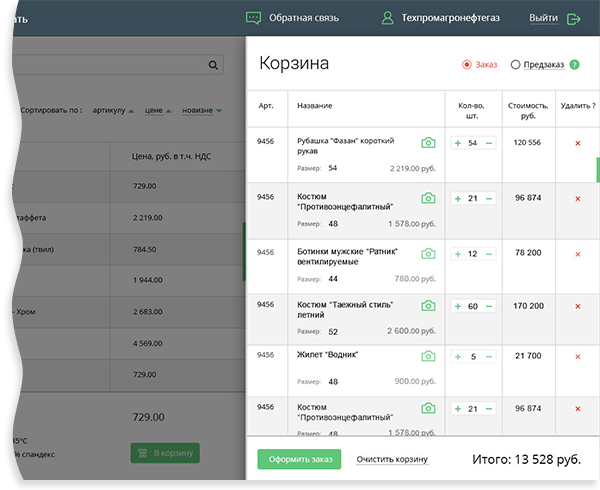Increase quantity of Жилет "Водник"
The height and width of the screenshot is (490, 600).
coord(458,357)
